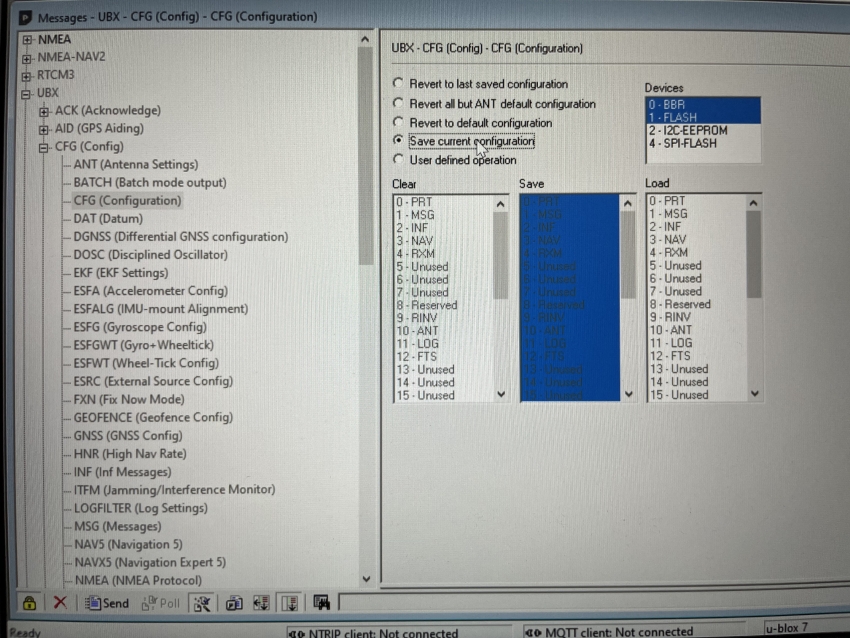Select 0 - PRT in Clear list
This screenshot has height=638, width=850.
pos(443,202)
